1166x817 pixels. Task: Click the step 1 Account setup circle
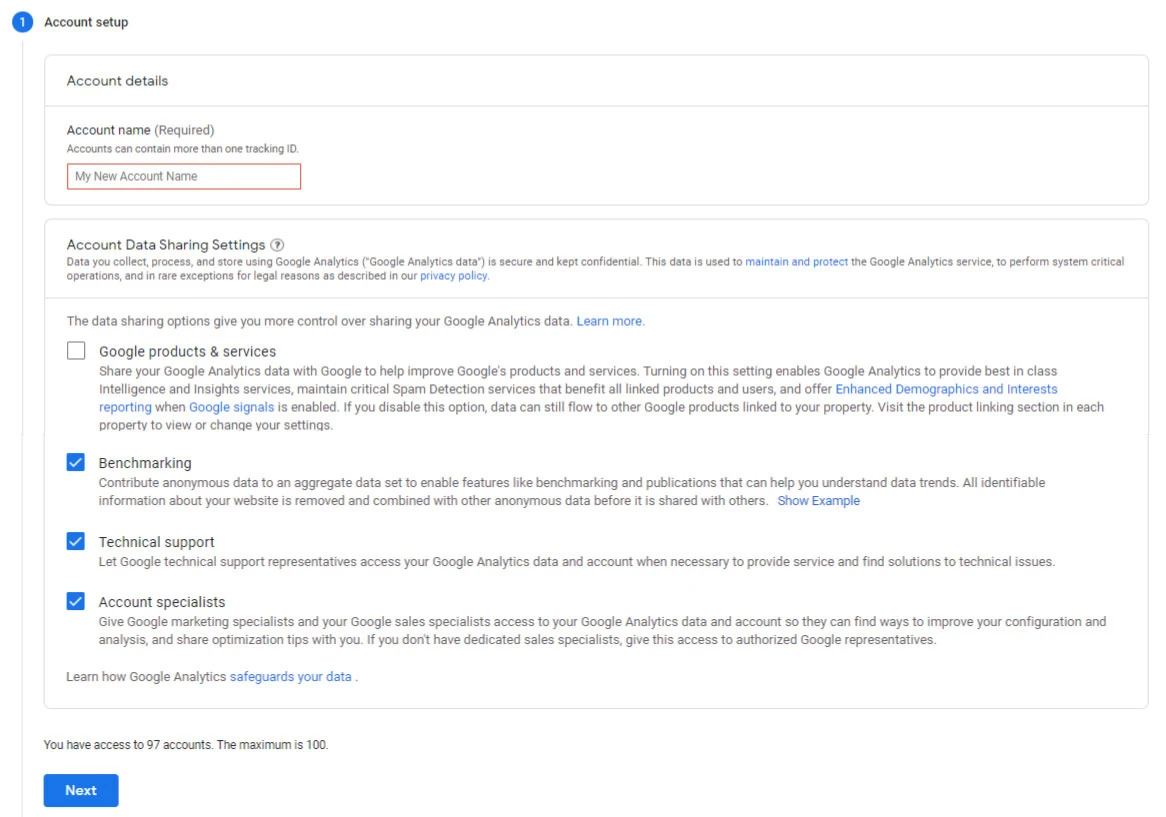(22, 22)
